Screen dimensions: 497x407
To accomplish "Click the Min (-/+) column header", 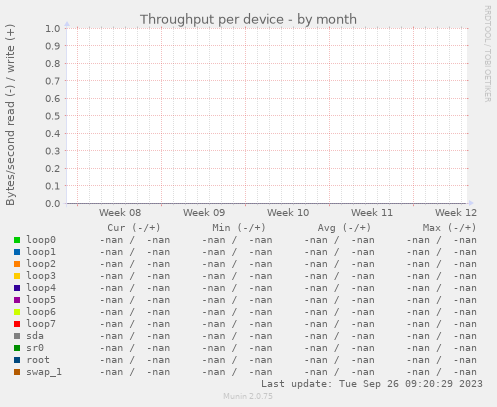I will 239,228.
